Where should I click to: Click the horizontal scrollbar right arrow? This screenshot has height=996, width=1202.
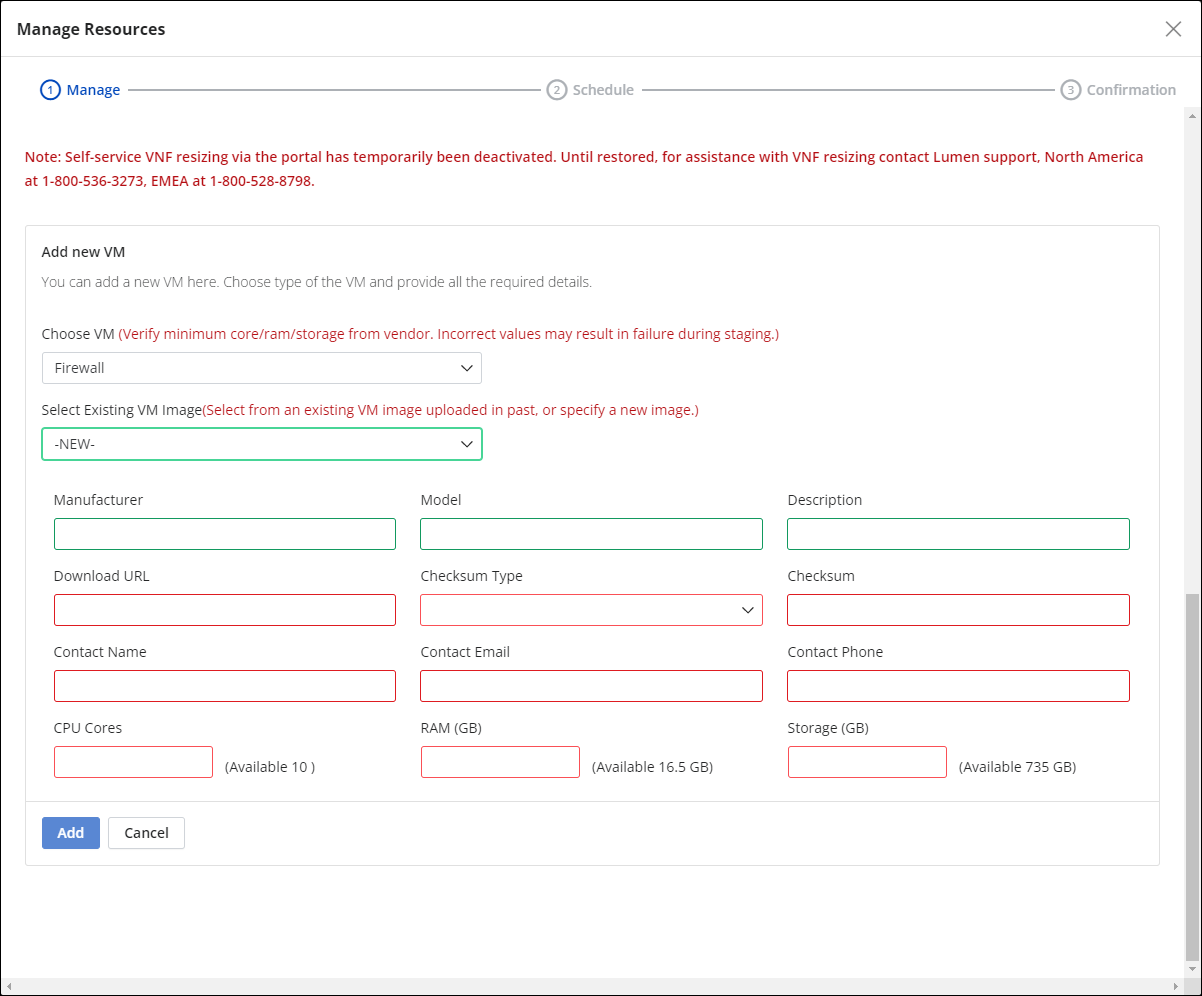pyautogui.click(x=1175, y=986)
